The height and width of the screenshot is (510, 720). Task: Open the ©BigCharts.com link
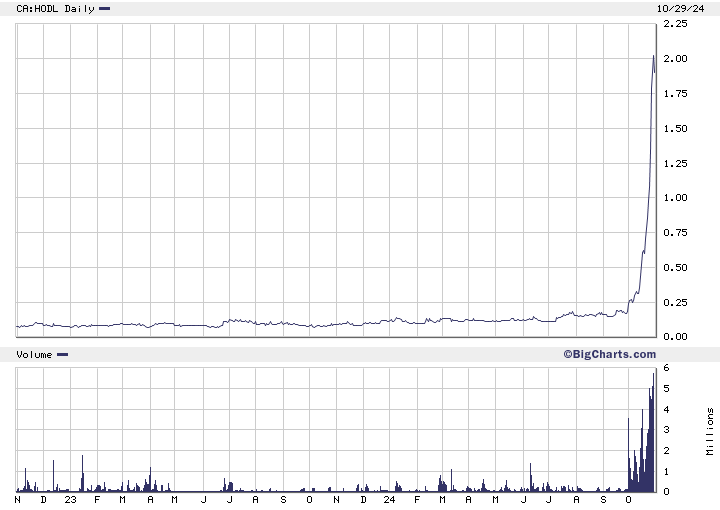coord(610,354)
